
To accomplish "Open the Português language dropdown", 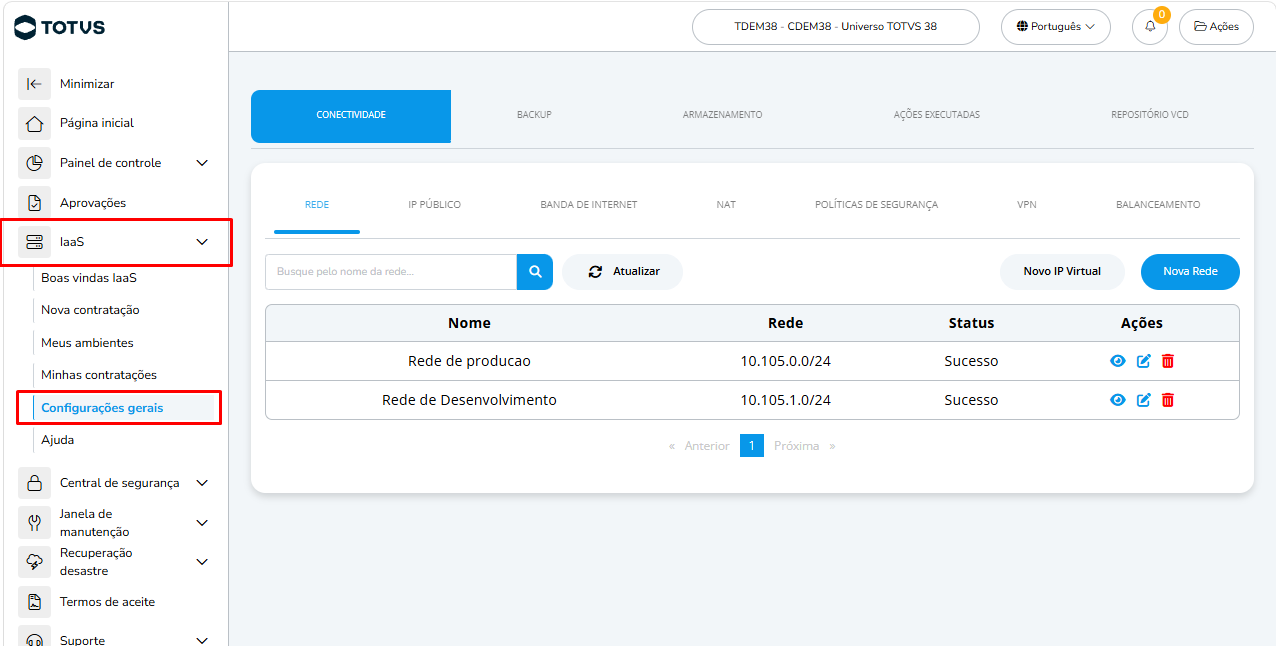I will (x=1056, y=27).
